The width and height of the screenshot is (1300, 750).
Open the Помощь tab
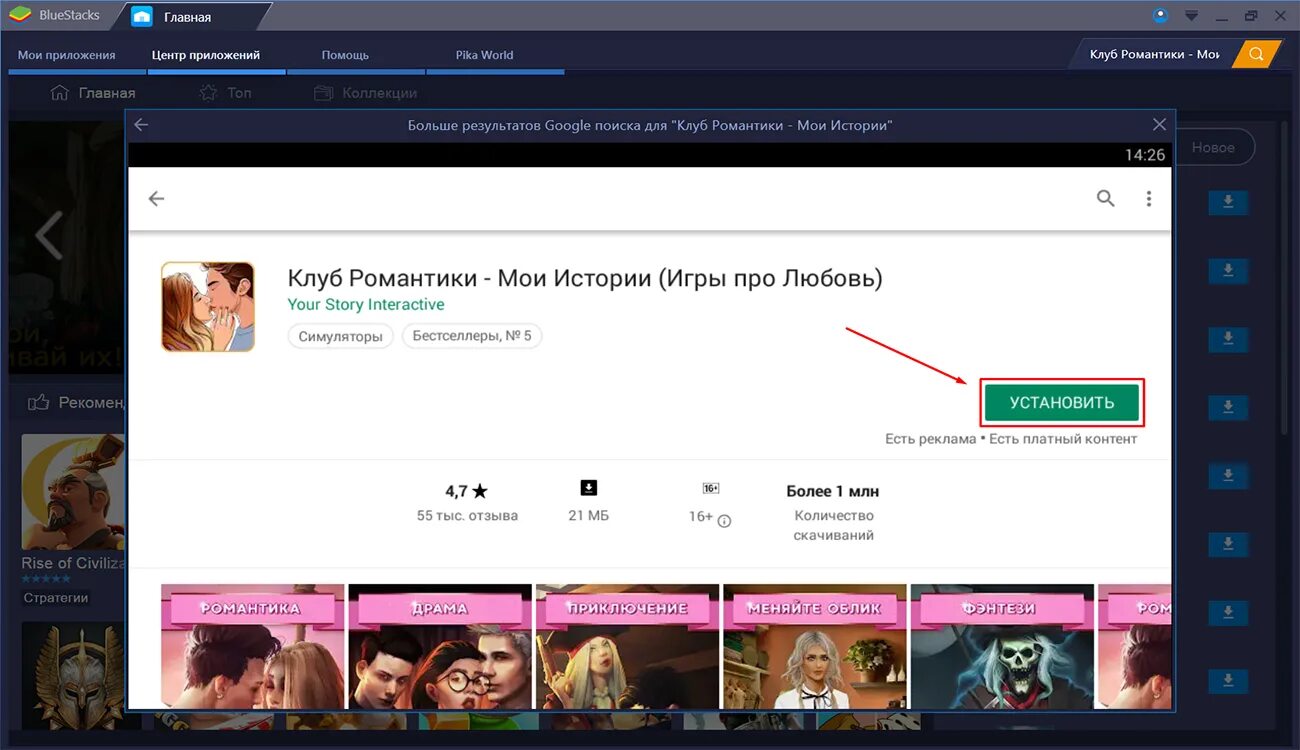coord(345,55)
